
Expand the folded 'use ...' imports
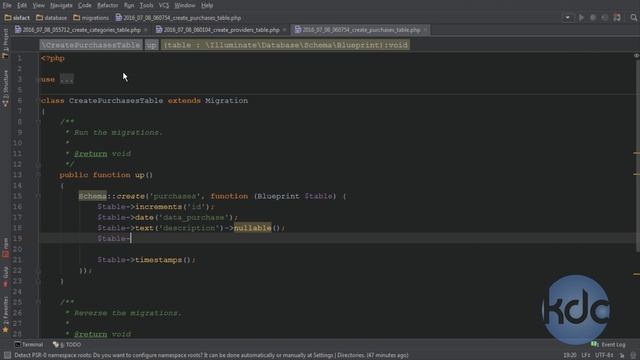click(67, 80)
